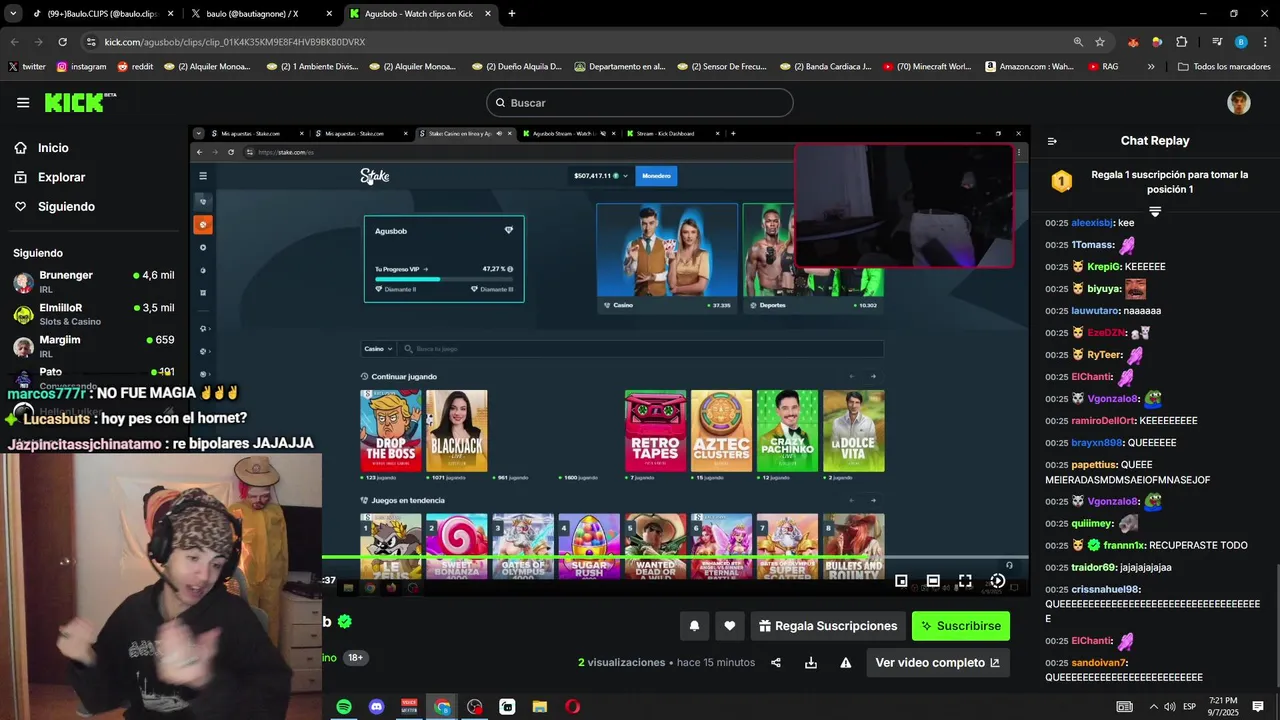Show more bookmarks overflow chevron
Image resolution: width=1280 pixels, height=720 pixels.
(x=1151, y=67)
